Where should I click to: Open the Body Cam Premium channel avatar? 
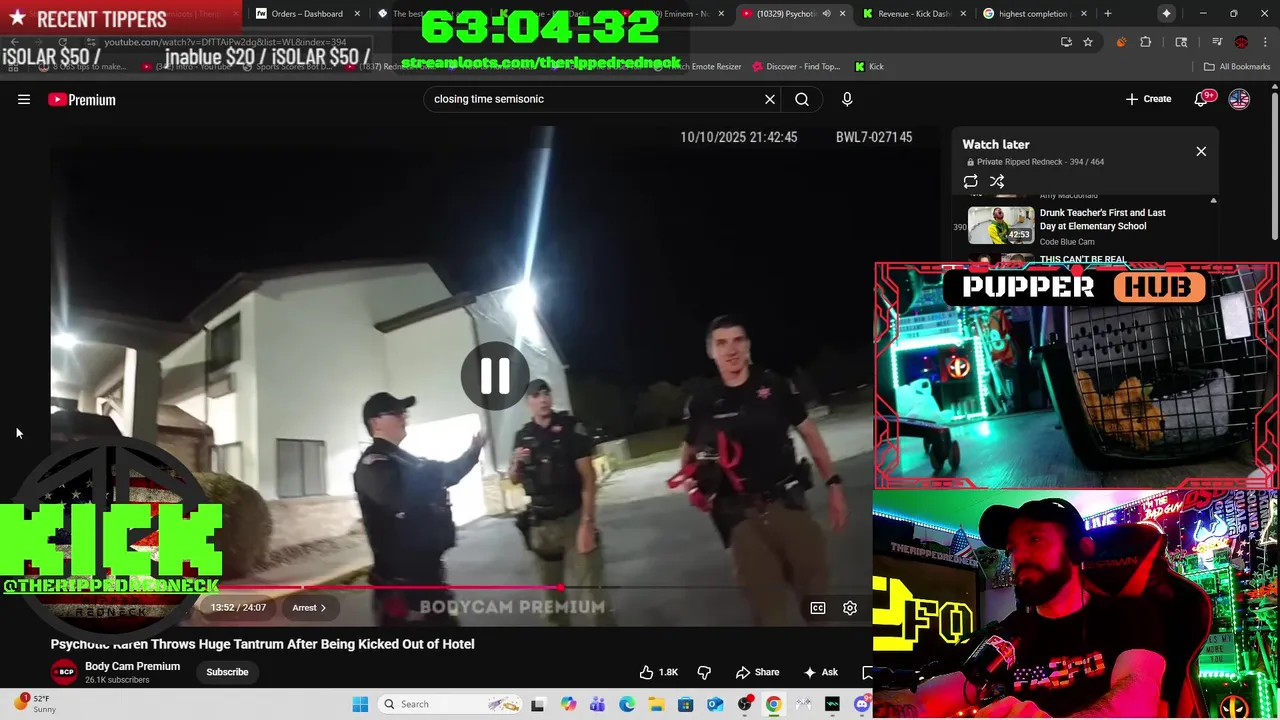tap(64, 672)
